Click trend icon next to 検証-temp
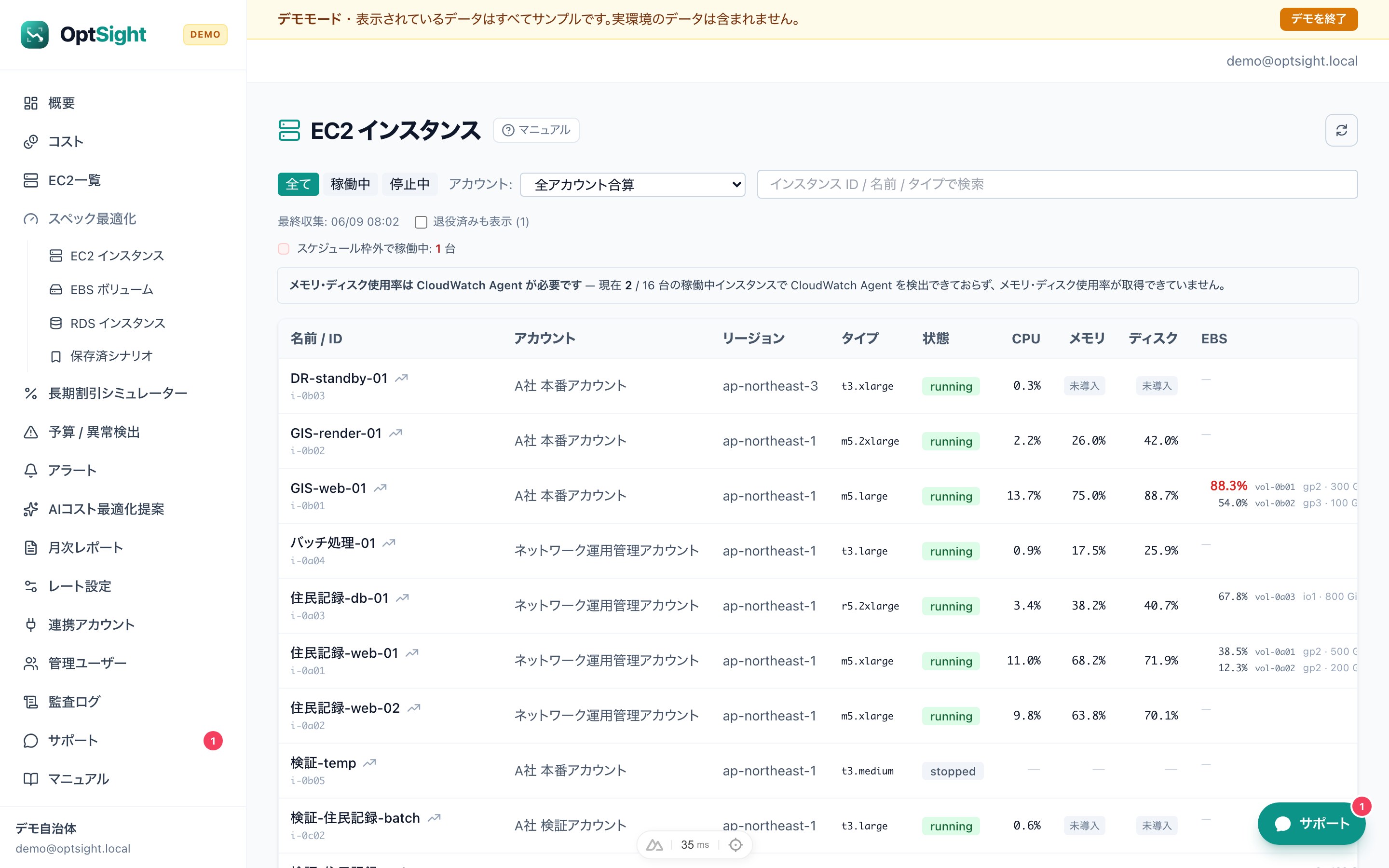This screenshot has width=1389, height=868. (369, 763)
